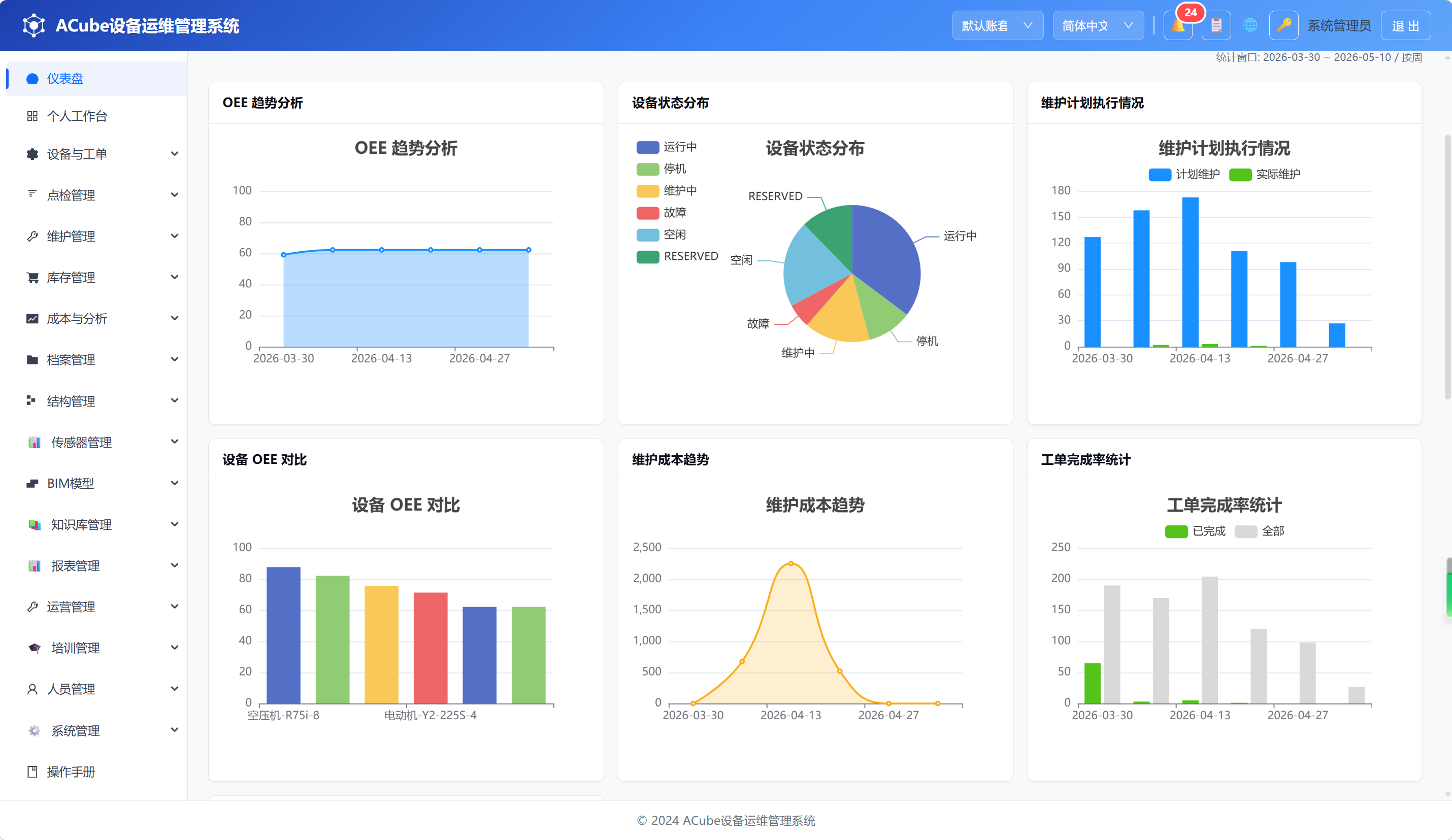
Task: Open the 运营管理 menu item
Action: 97,607
